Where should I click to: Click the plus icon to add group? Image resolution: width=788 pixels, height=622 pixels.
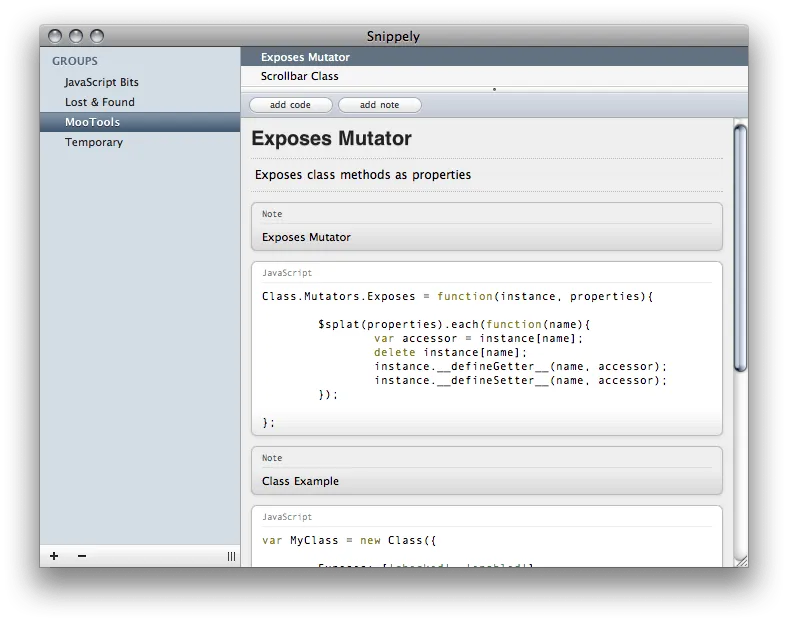[54, 556]
